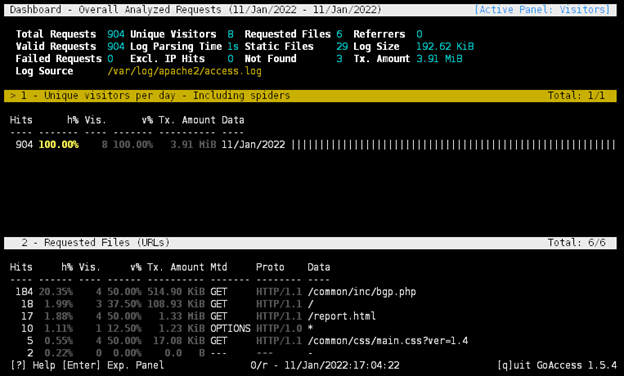This screenshot has height=376, width=624.
Task: Click the Requested Files value 6
Action: [x=339, y=34]
